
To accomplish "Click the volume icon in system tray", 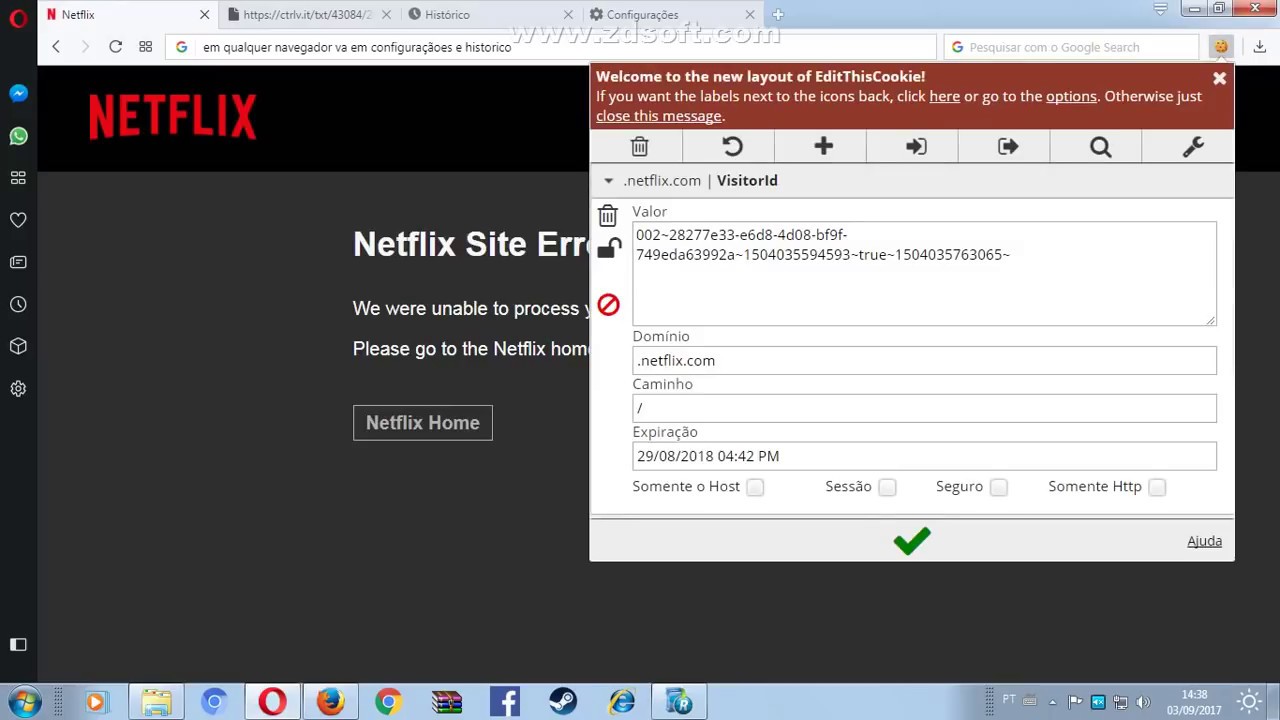I will (1144, 702).
